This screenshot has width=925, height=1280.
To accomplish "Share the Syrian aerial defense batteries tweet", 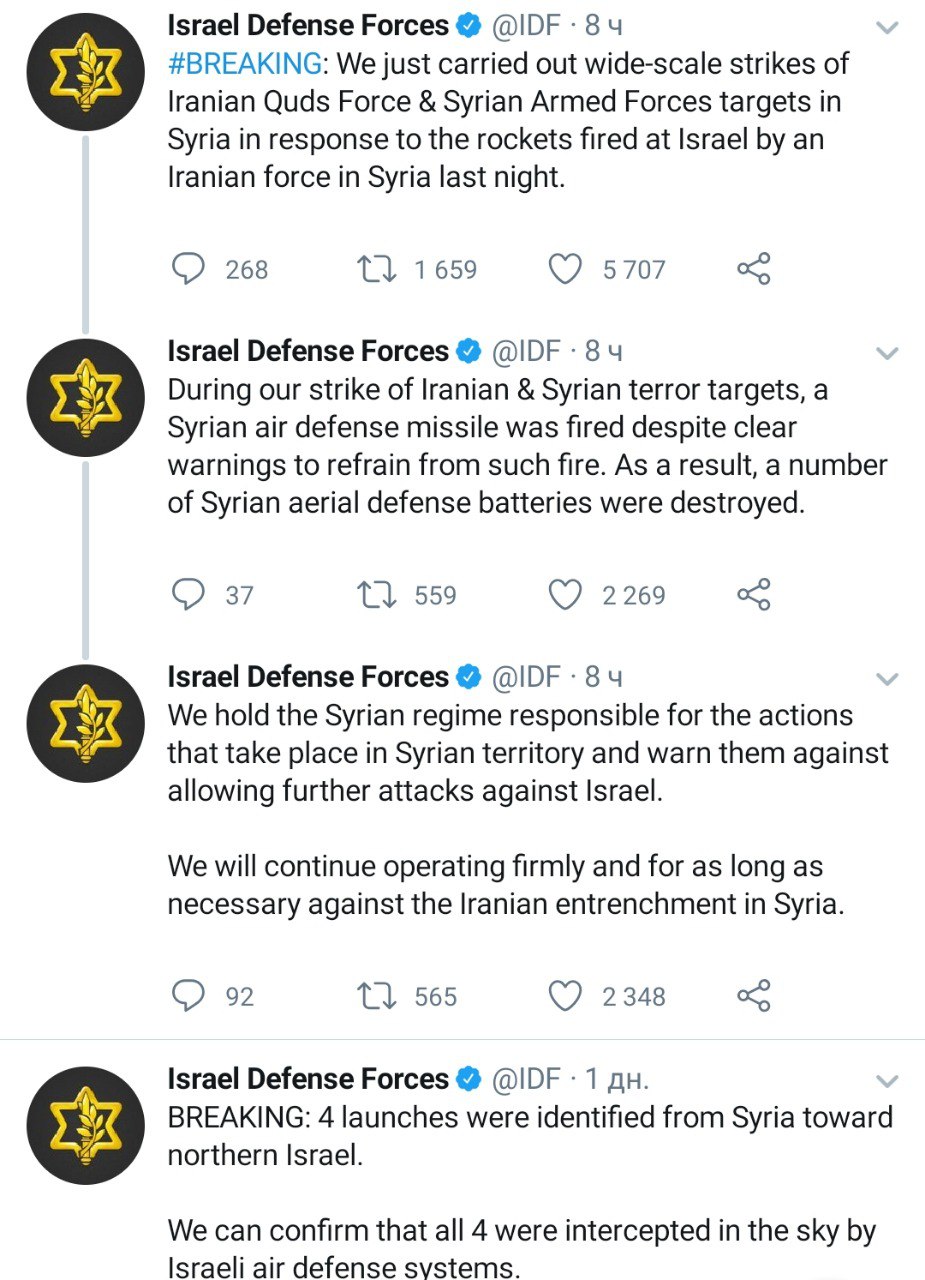I will (754, 595).
